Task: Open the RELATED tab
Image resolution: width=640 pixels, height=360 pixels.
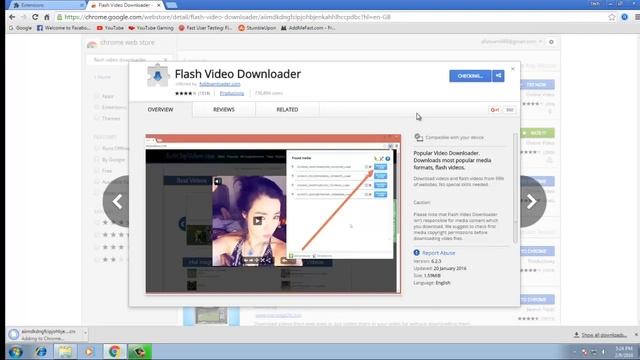Action: pos(287,109)
